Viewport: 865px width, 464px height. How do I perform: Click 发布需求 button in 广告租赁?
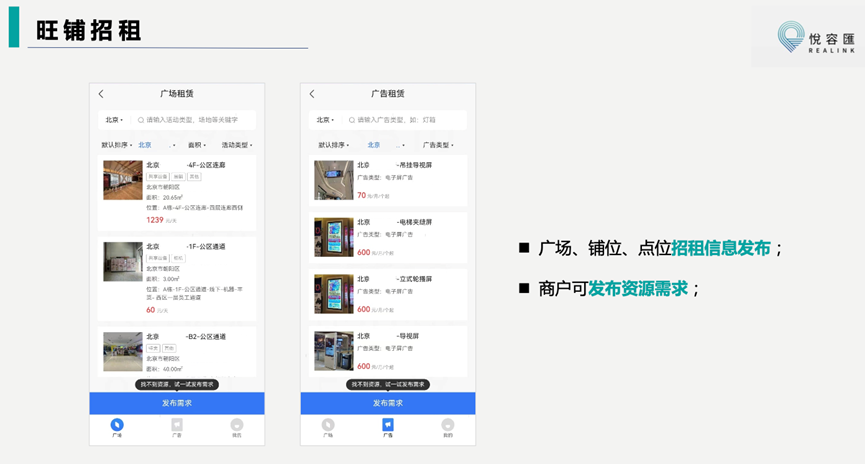[x=388, y=403]
